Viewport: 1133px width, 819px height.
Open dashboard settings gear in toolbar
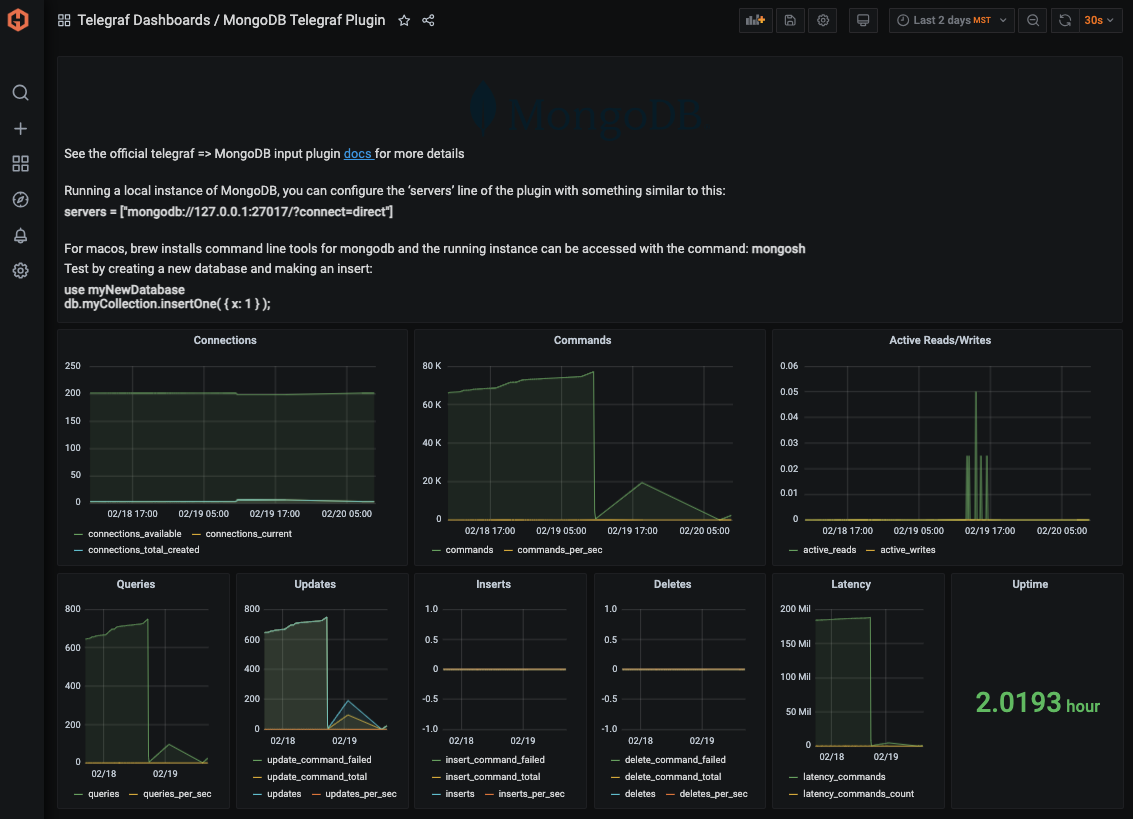coord(823,20)
